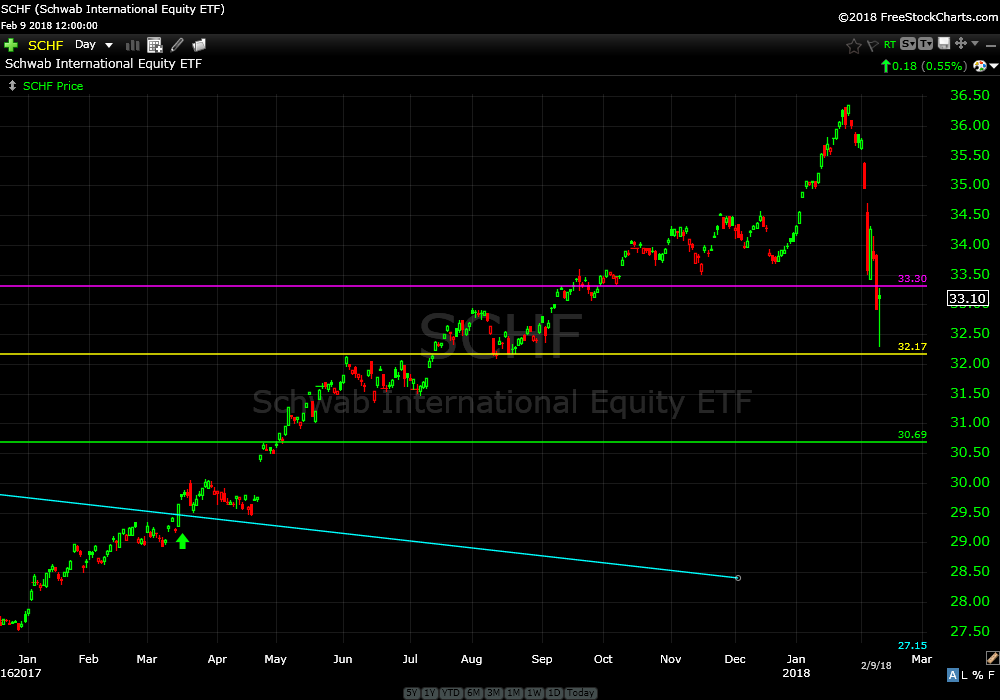Screen dimensions: 1000x700
Task: Expand the T dropdown button
Action: point(925,44)
